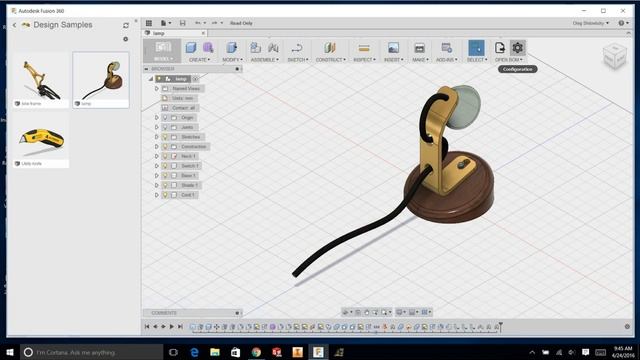
Task: Click the timeline end marker
Action: tap(500, 327)
